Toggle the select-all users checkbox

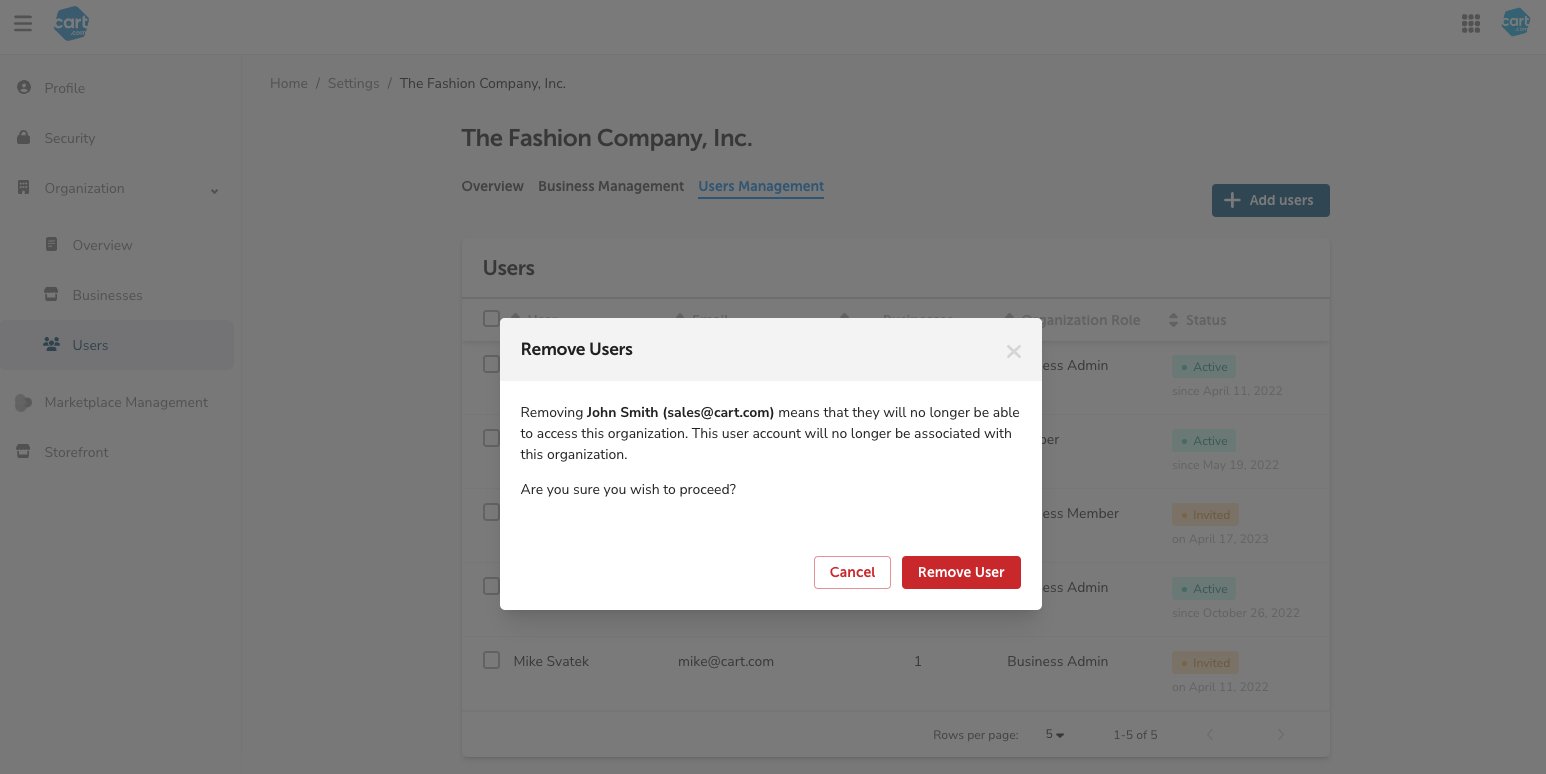[490, 319]
